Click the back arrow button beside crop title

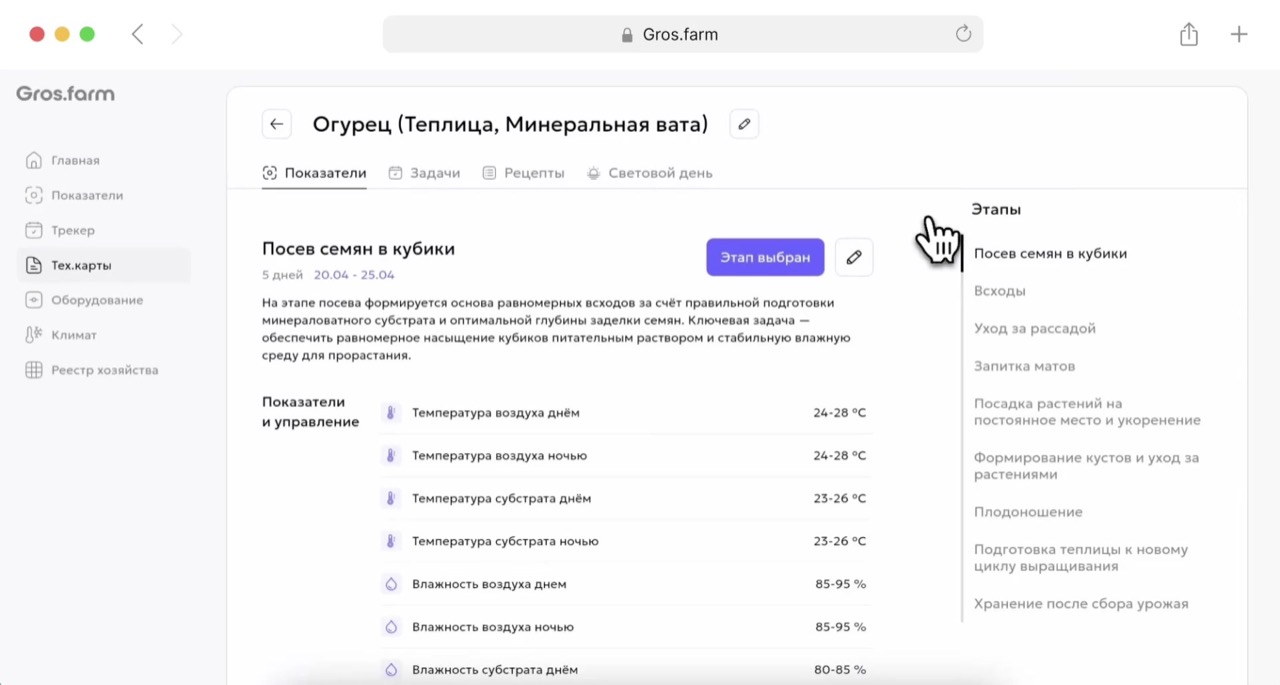pos(277,124)
